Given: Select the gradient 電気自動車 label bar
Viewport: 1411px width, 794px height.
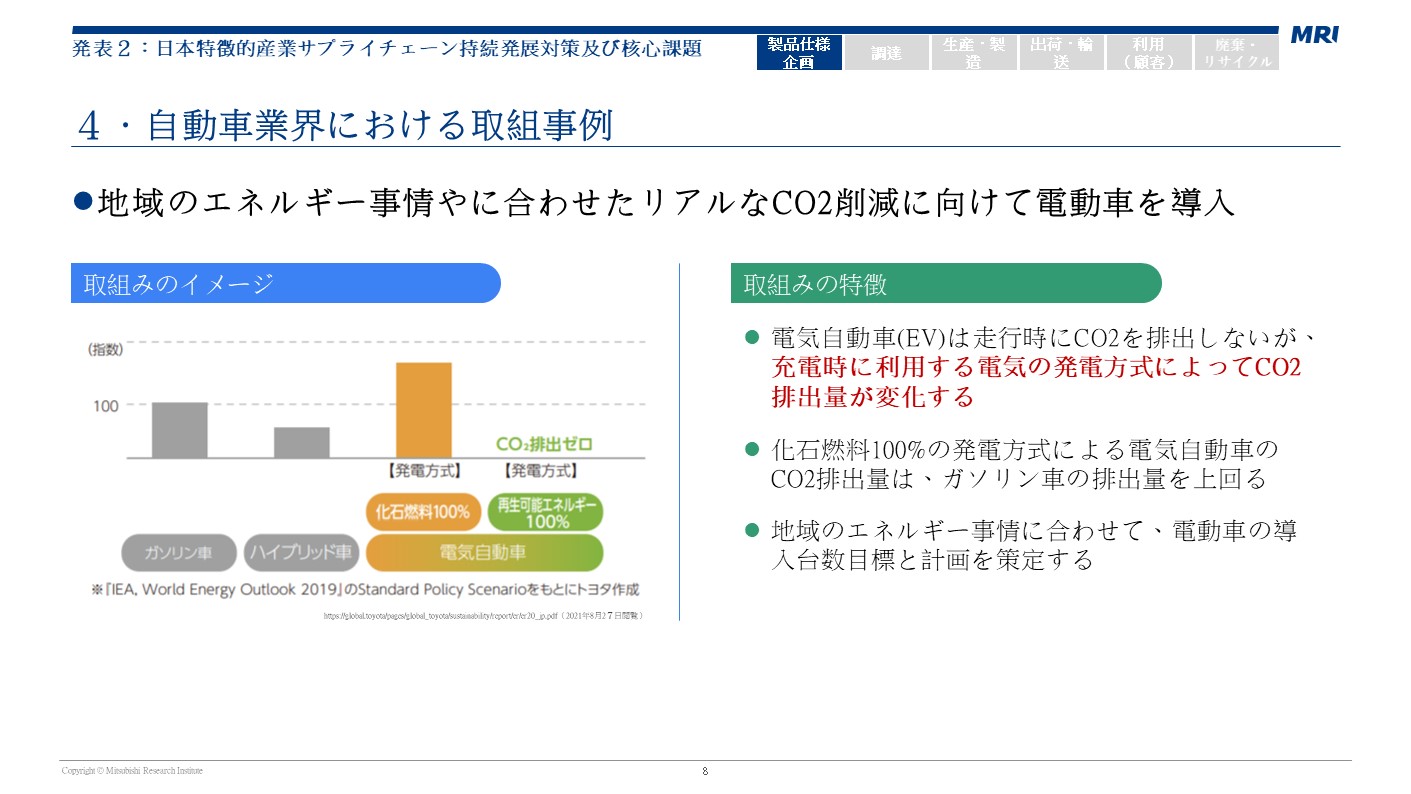Looking at the screenshot, I should click(x=484, y=552).
